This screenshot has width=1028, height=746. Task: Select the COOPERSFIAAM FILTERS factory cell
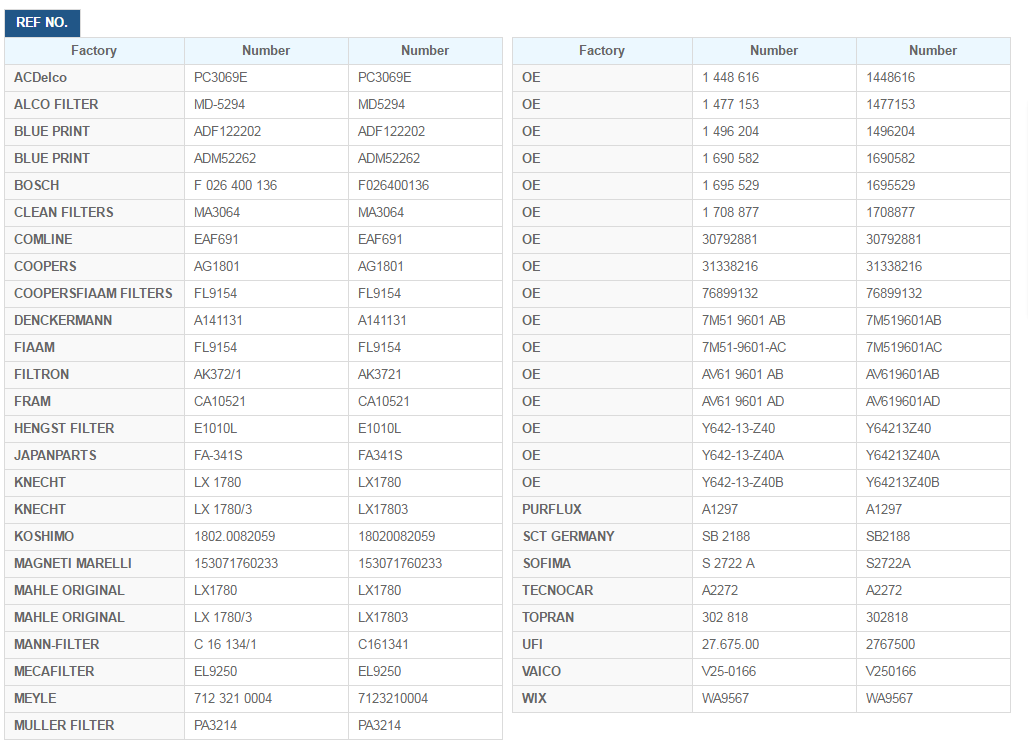pos(94,293)
